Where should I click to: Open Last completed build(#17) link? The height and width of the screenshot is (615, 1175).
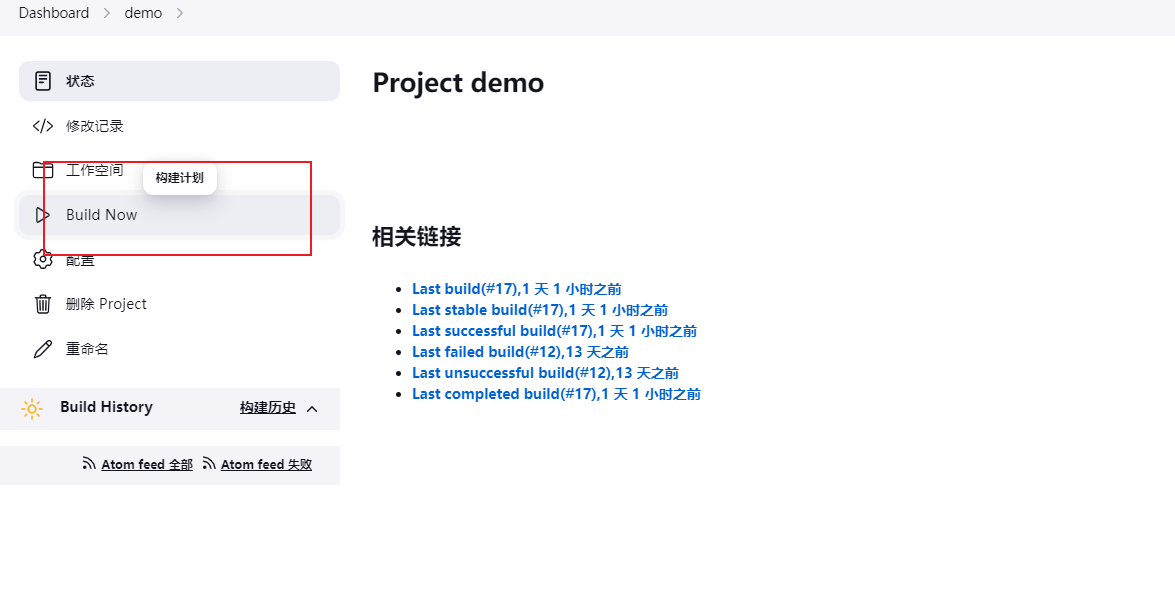tap(556, 394)
